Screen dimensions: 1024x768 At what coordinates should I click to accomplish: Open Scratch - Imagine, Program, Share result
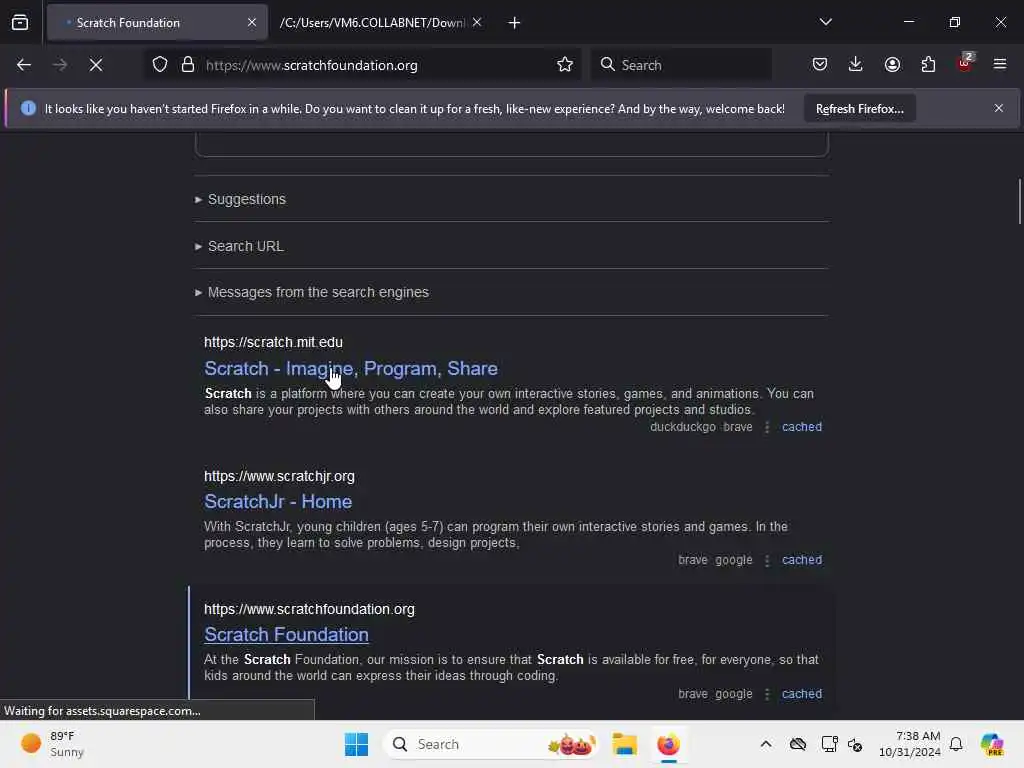tap(351, 369)
